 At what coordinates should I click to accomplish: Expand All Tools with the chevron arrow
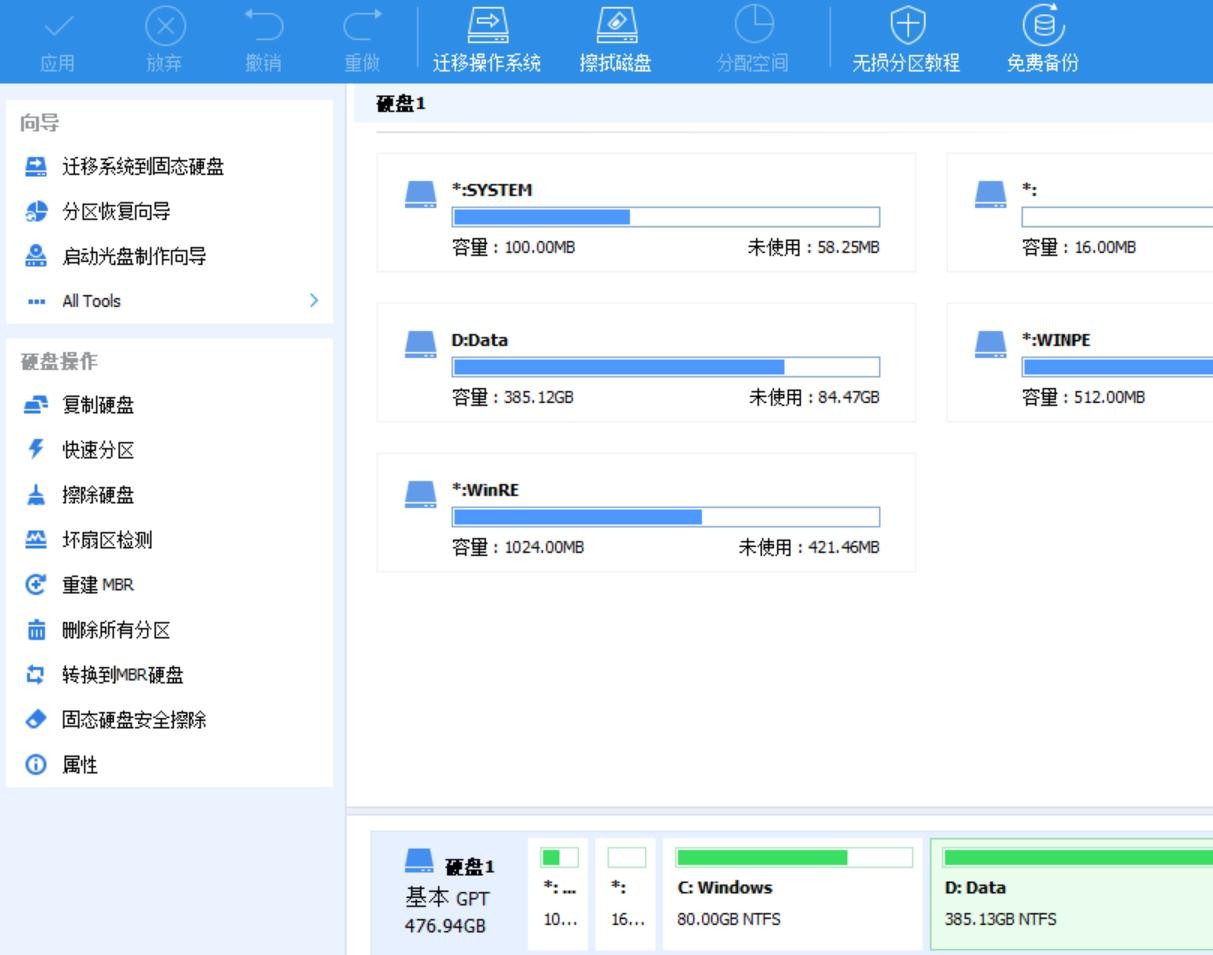[x=314, y=301]
